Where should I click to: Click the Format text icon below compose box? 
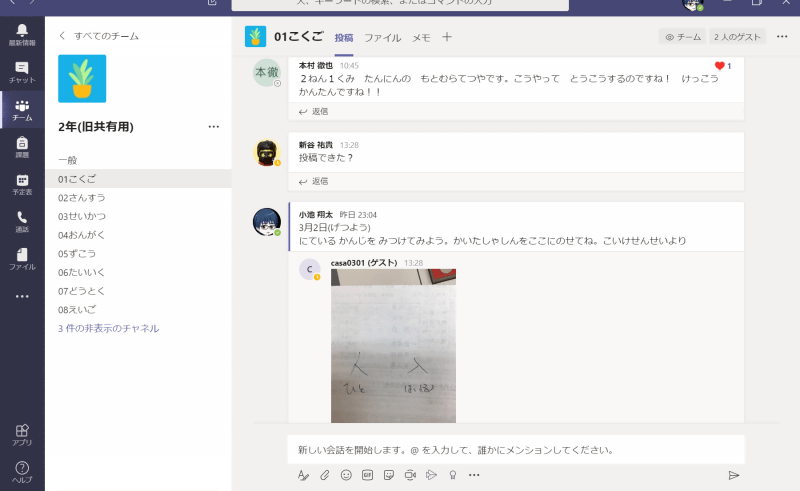[x=303, y=475]
